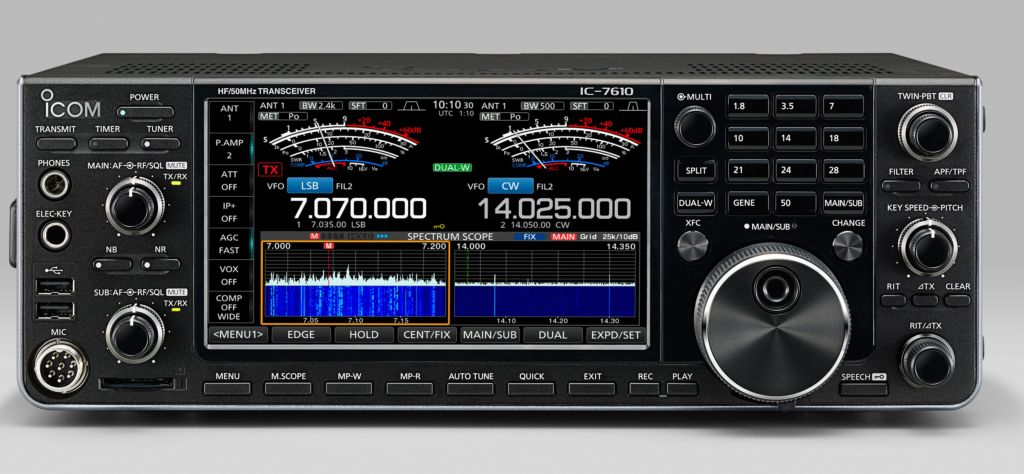
Task: Tap P.AMP 2 preamp setting
Action: tap(229, 148)
